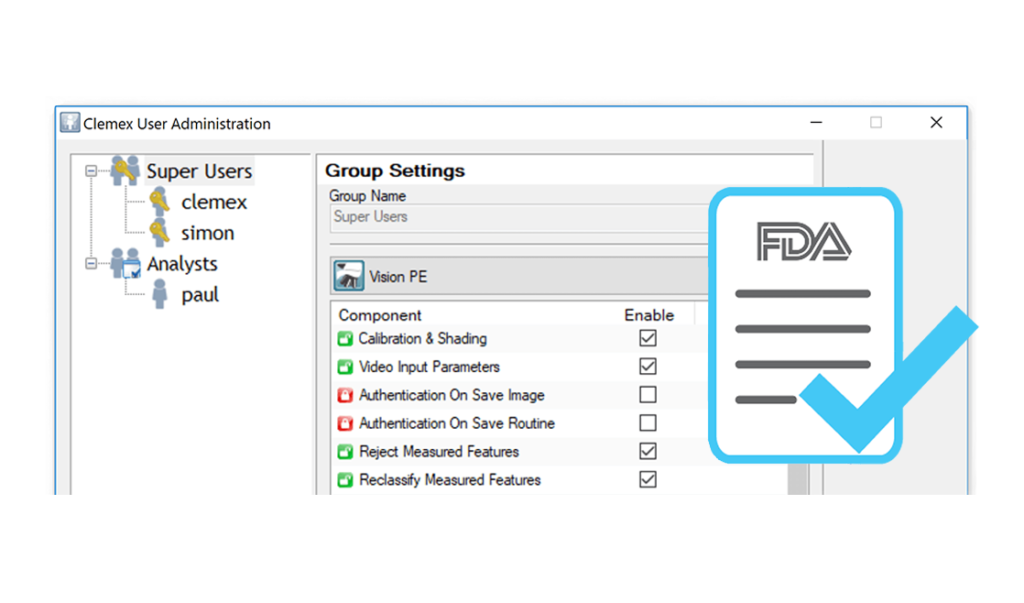Select the Analysts group icon
1024x603 pixels.
[x=125, y=263]
